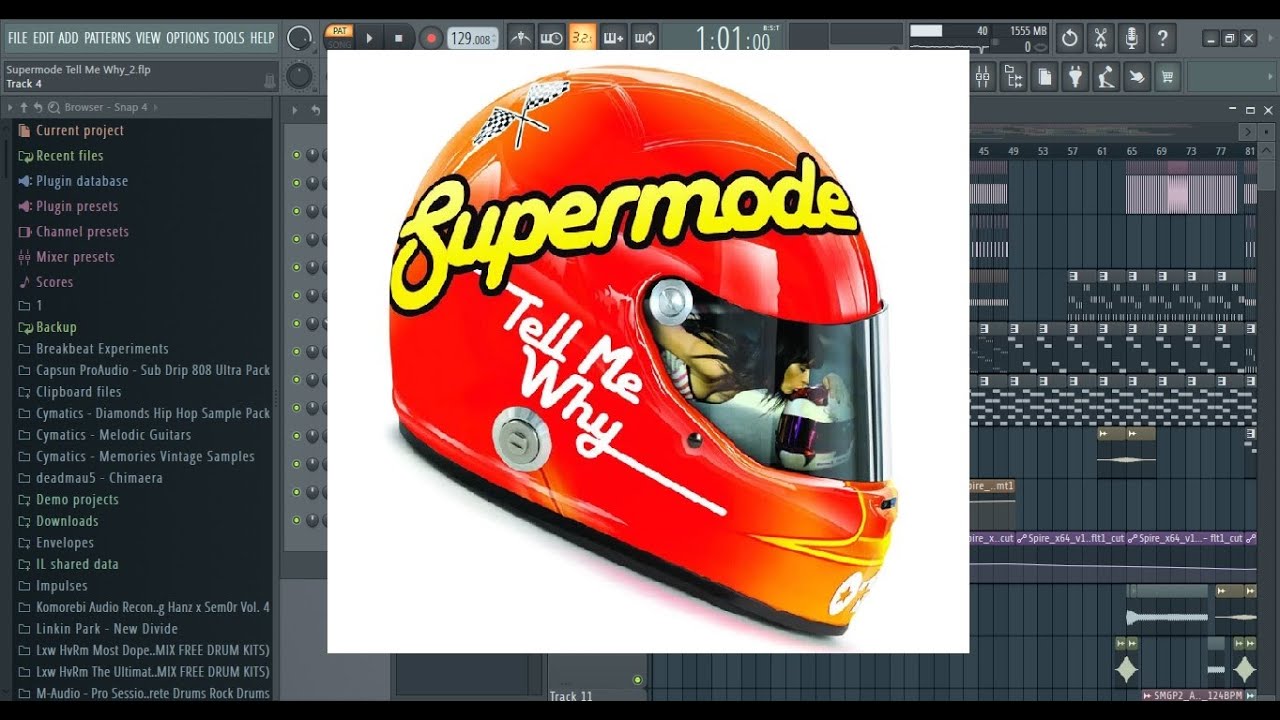This screenshot has width=1280, height=720.
Task: Click the microphone one-click recording icon
Action: (x=1131, y=39)
